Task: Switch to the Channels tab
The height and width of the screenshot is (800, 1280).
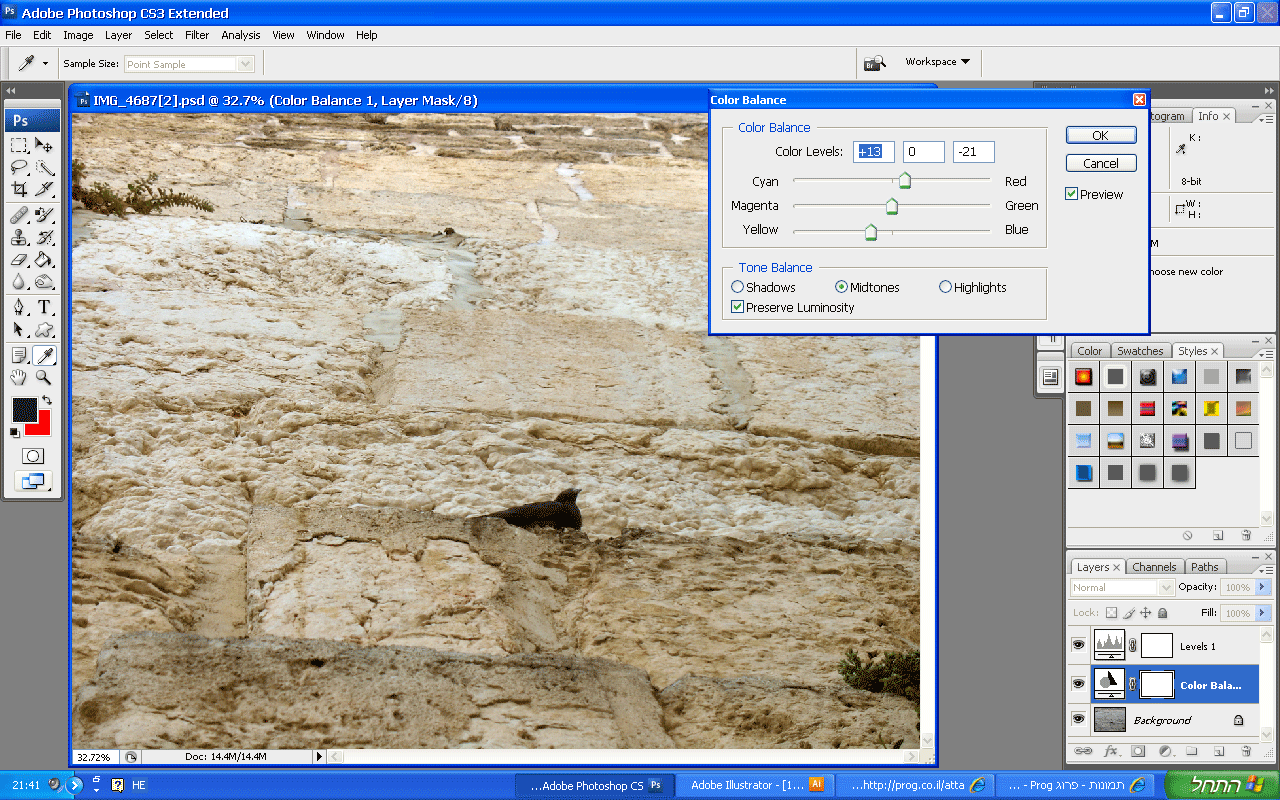Action: [x=1154, y=567]
